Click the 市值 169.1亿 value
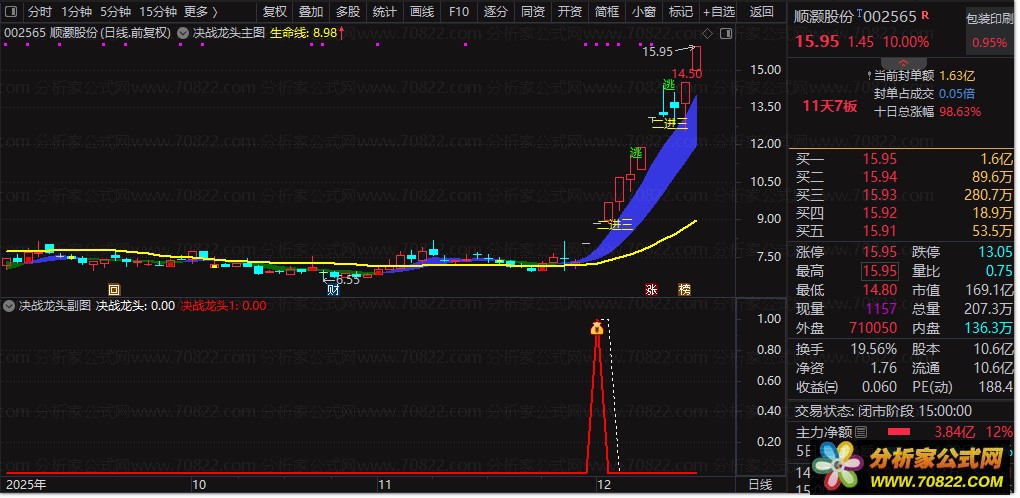 point(991,290)
